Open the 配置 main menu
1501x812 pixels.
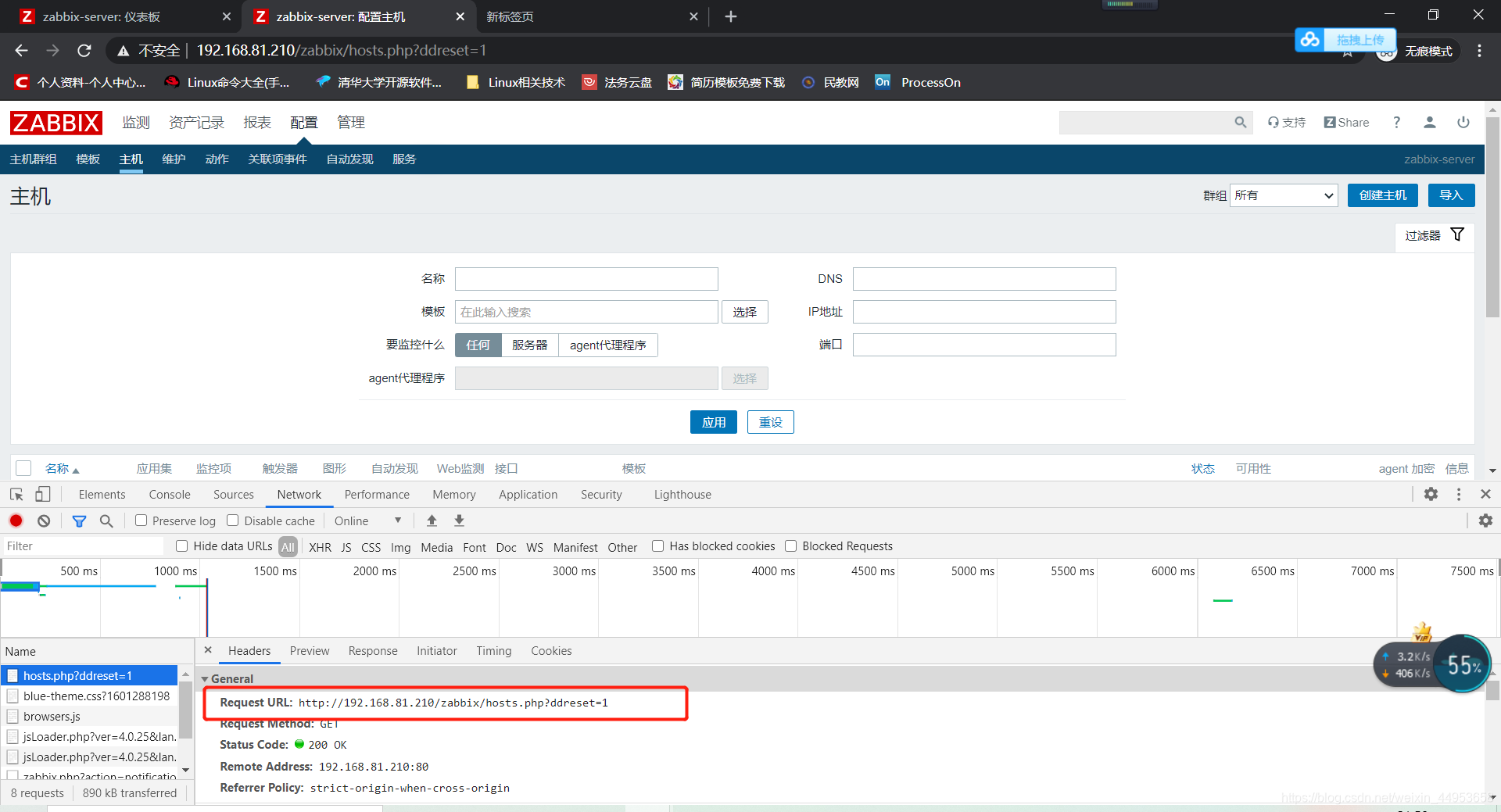coord(304,123)
